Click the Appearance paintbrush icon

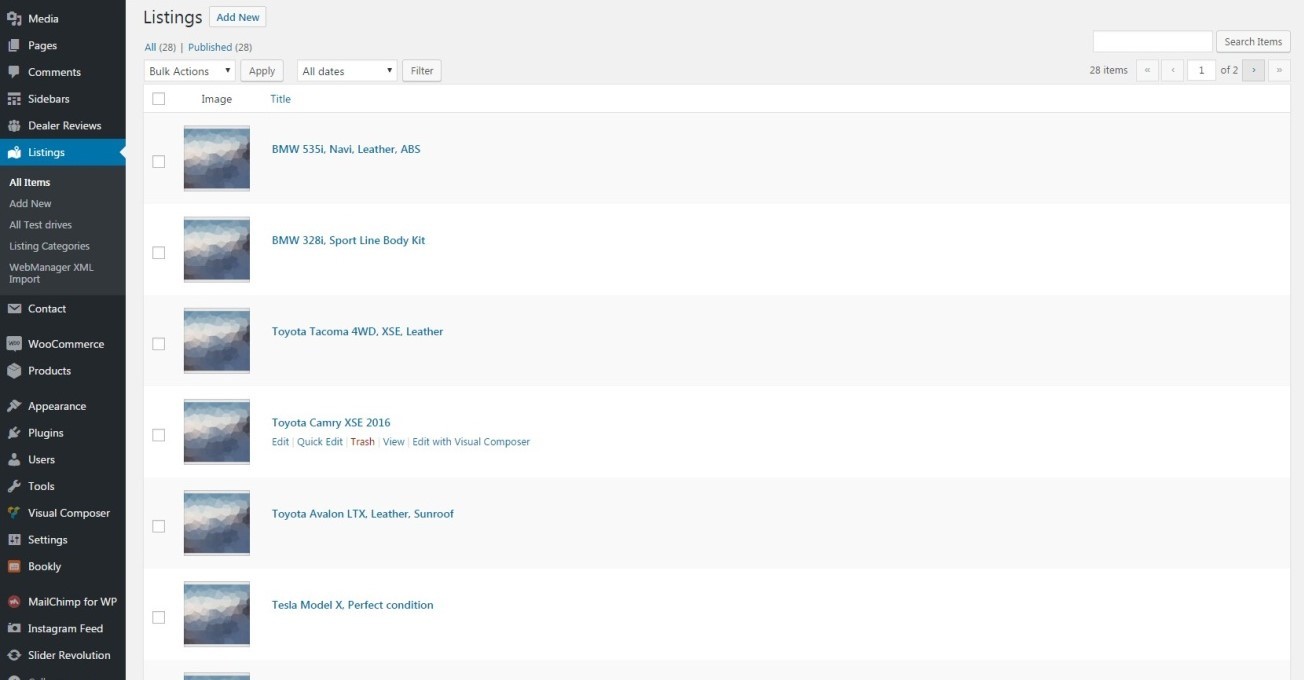[14, 406]
